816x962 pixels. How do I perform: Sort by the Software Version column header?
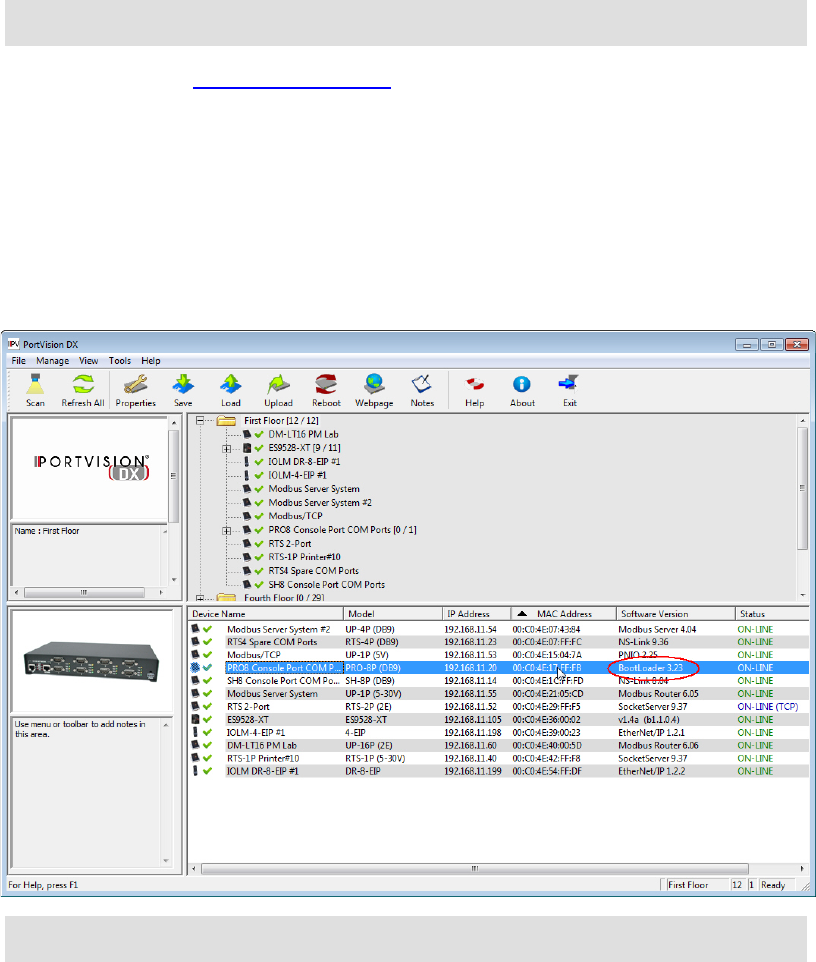[676, 614]
